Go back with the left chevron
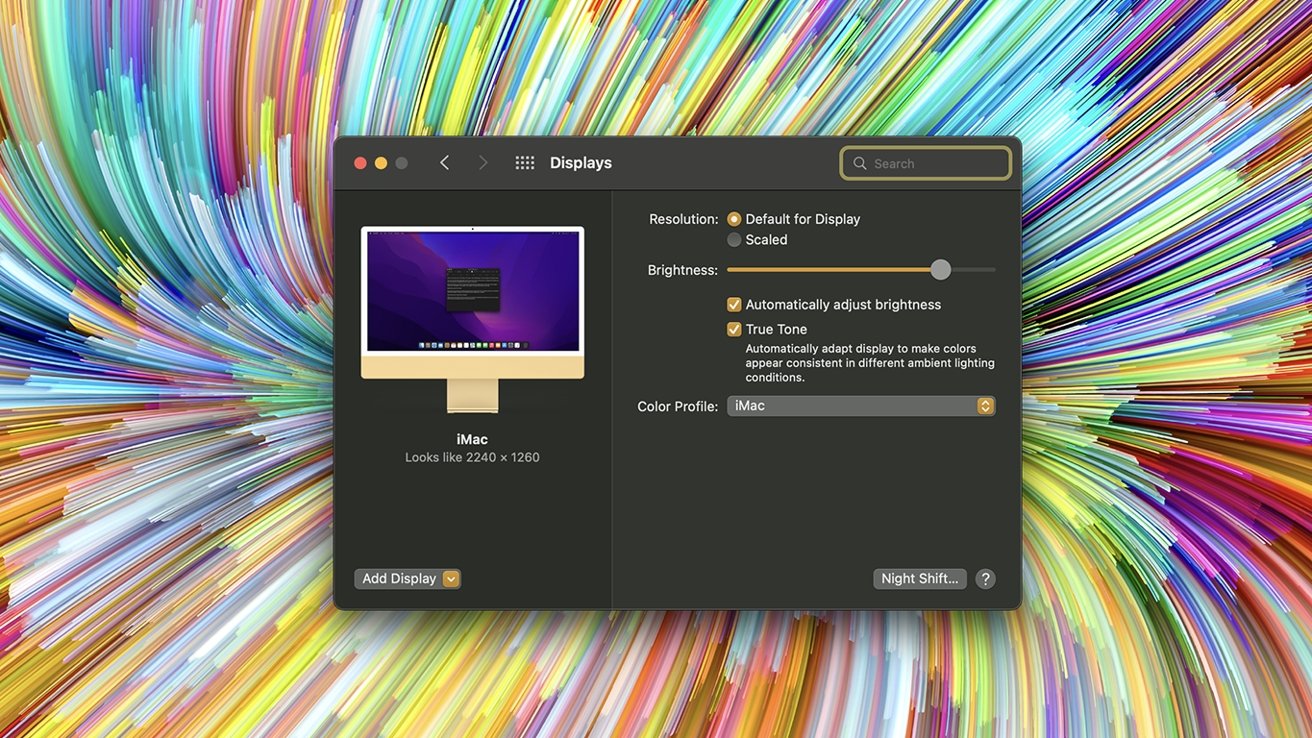 445,163
